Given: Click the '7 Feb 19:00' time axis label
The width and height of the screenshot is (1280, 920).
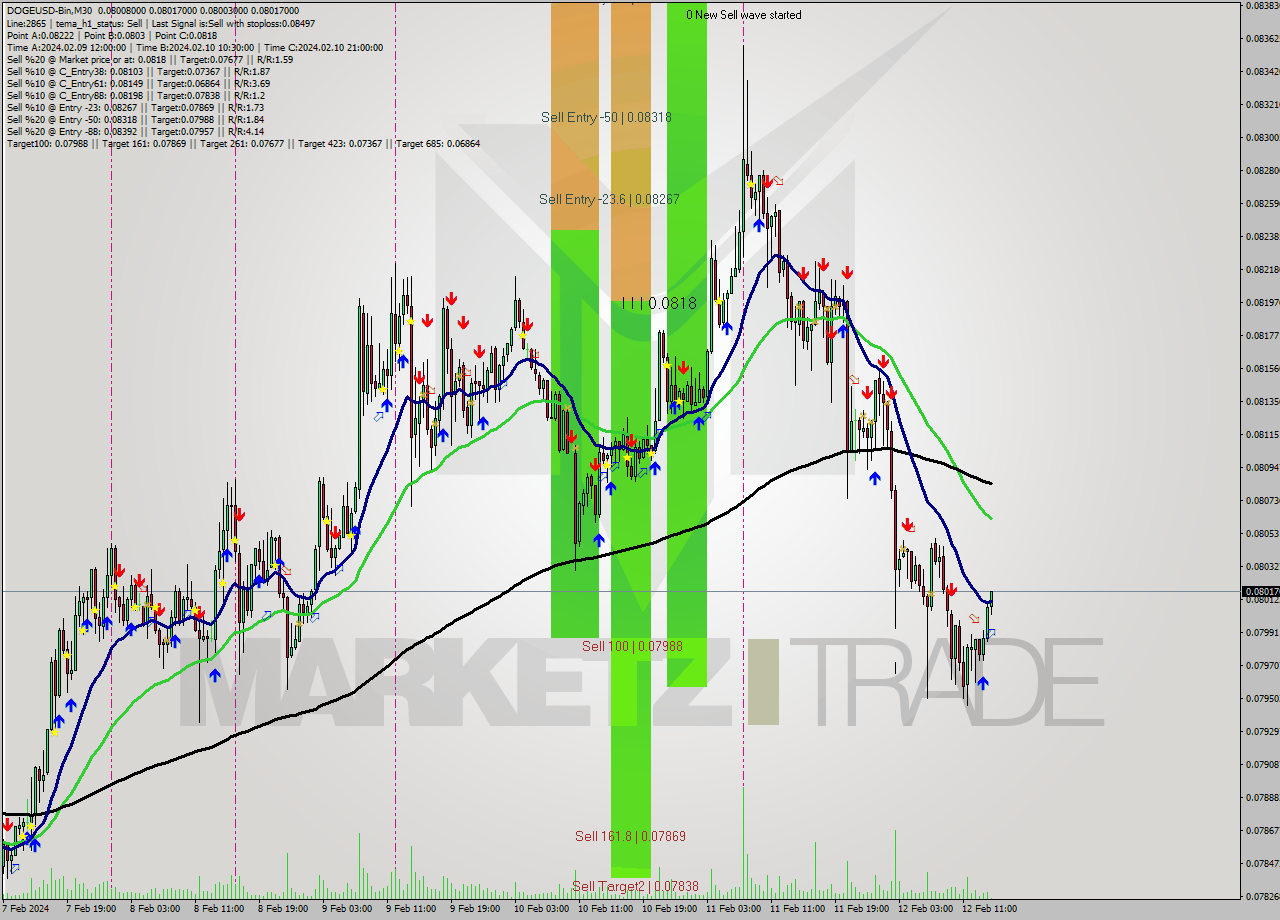Looking at the screenshot, I should 91,909.
